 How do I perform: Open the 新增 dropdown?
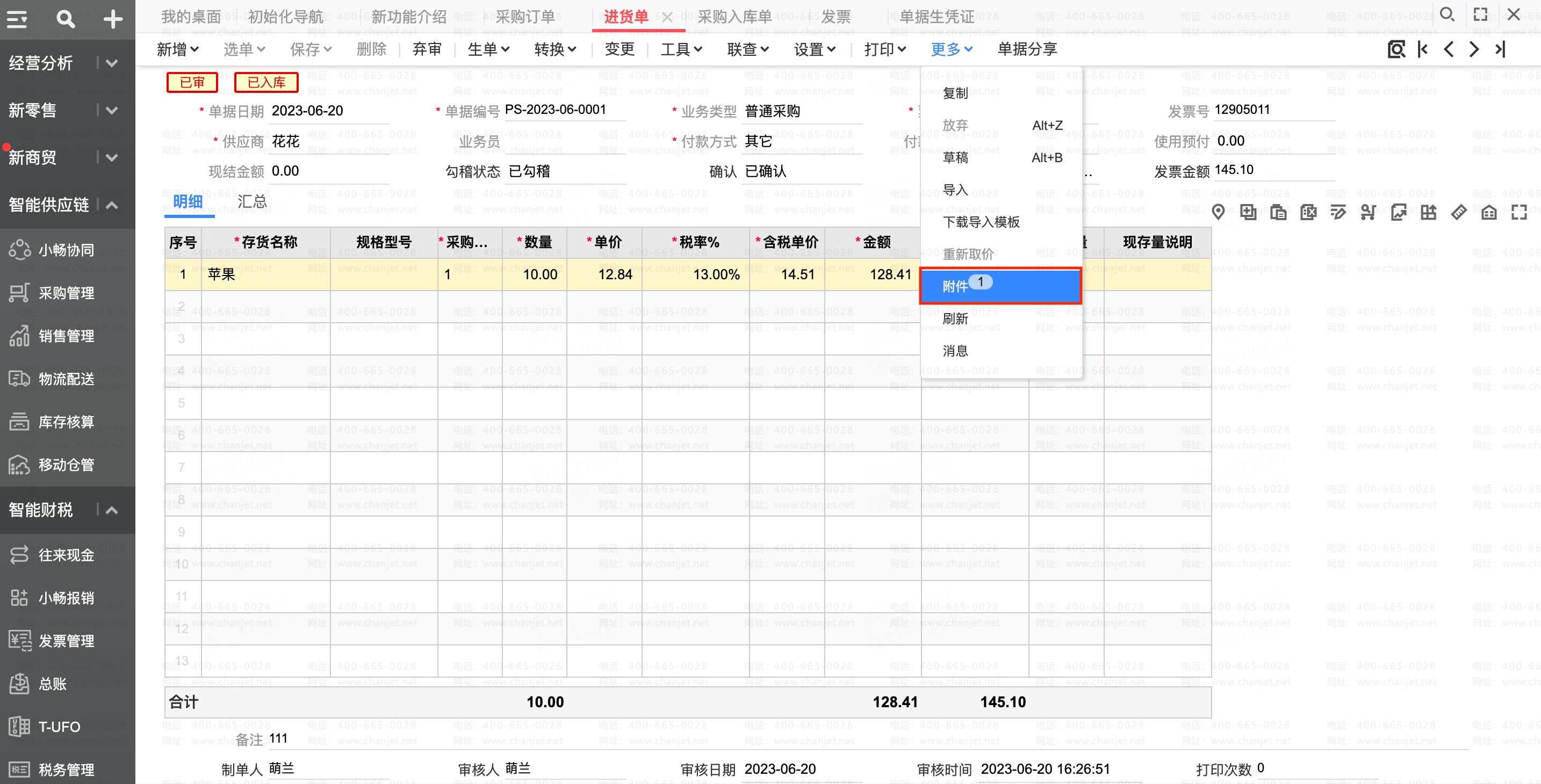click(178, 49)
